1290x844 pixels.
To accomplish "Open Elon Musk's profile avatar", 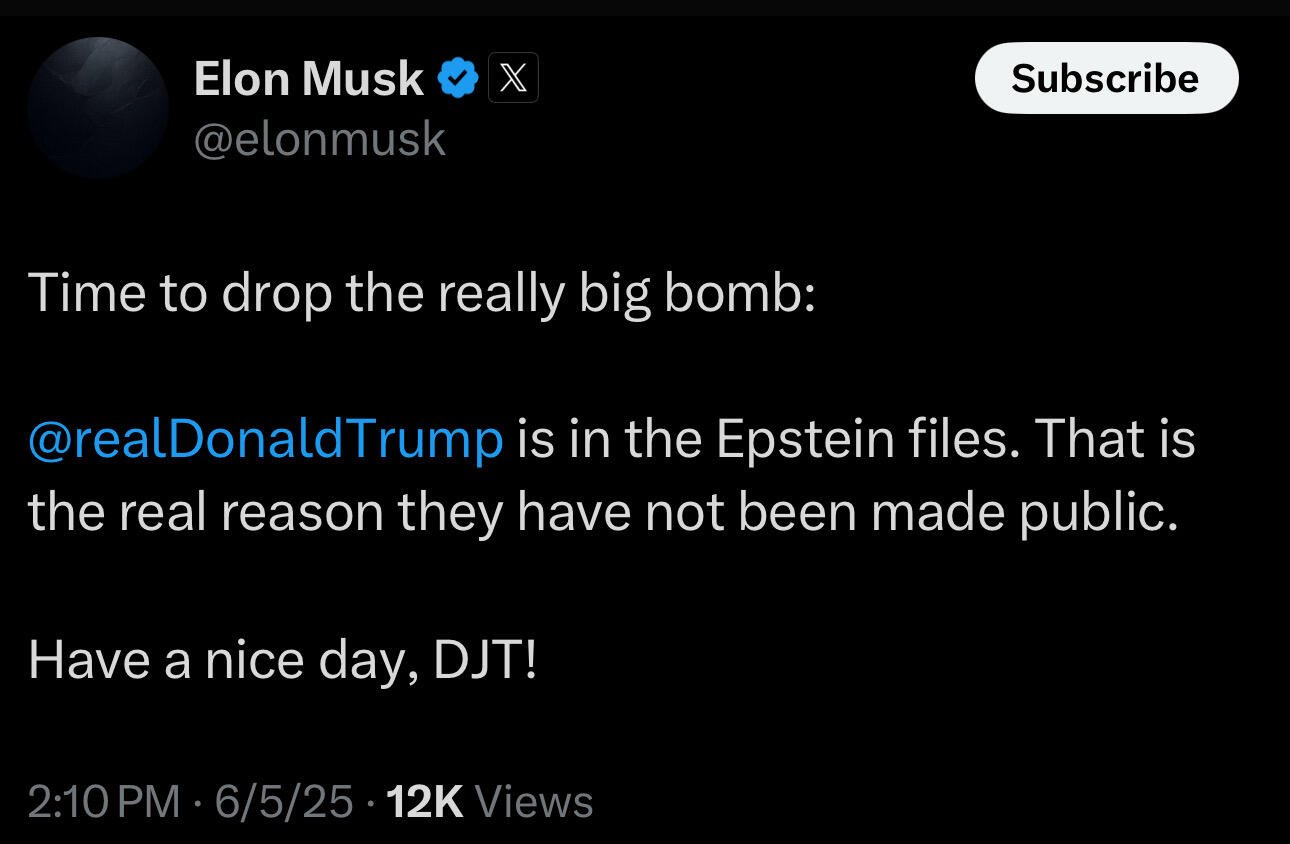I will tap(98, 108).
